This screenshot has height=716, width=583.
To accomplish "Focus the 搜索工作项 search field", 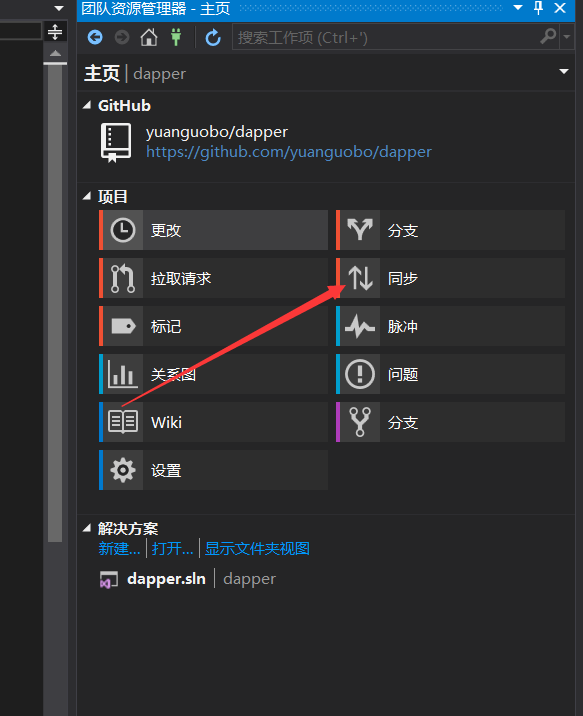I will (x=386, y=37).
